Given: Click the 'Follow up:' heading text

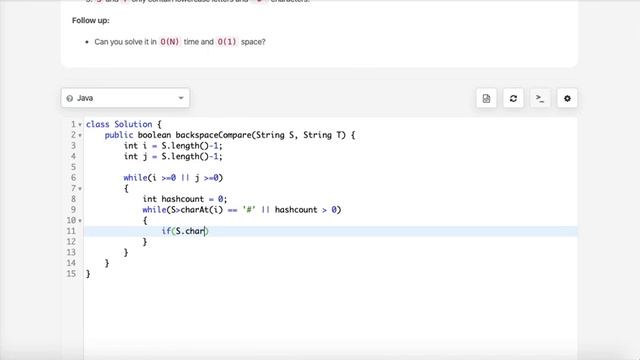Looking at the screenshot, I should (x=91, y=20).
